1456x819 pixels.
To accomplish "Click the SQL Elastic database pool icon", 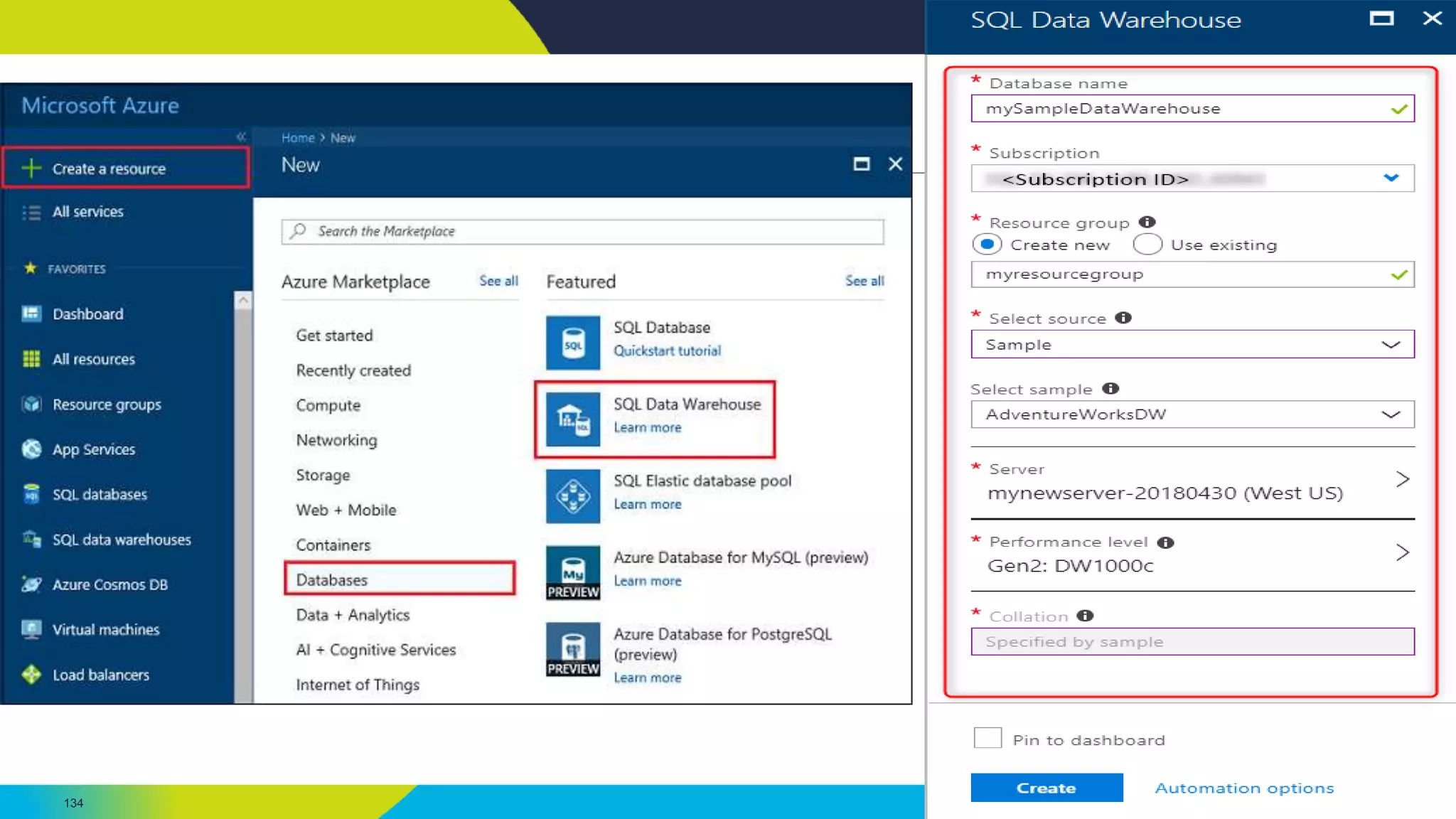I will [573, 496].
